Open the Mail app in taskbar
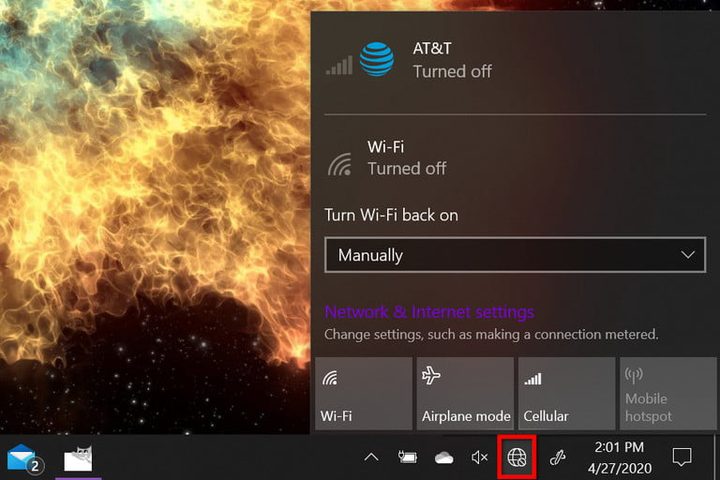 (x=24, y=458)
